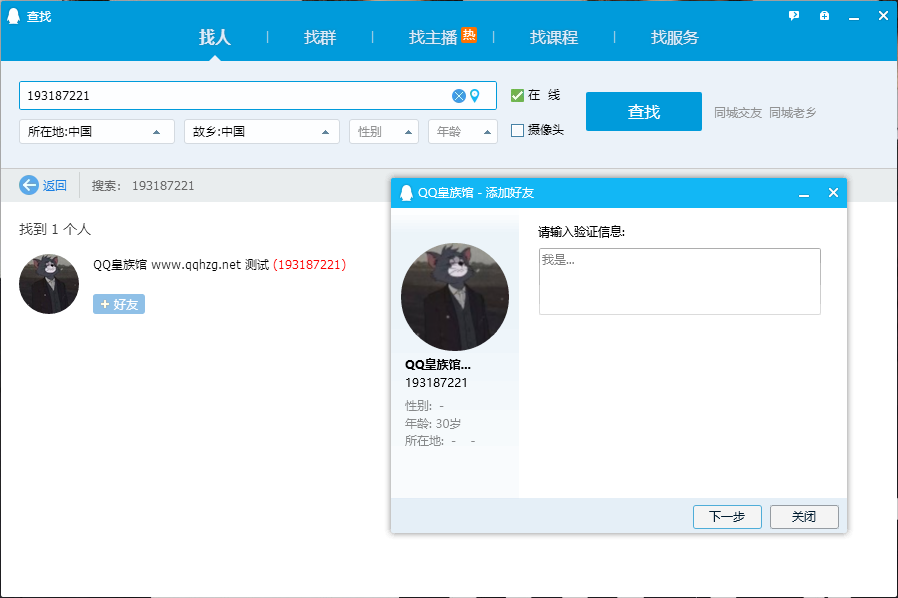
Task: Open the 找主播 tab
Action: point(432,38)
